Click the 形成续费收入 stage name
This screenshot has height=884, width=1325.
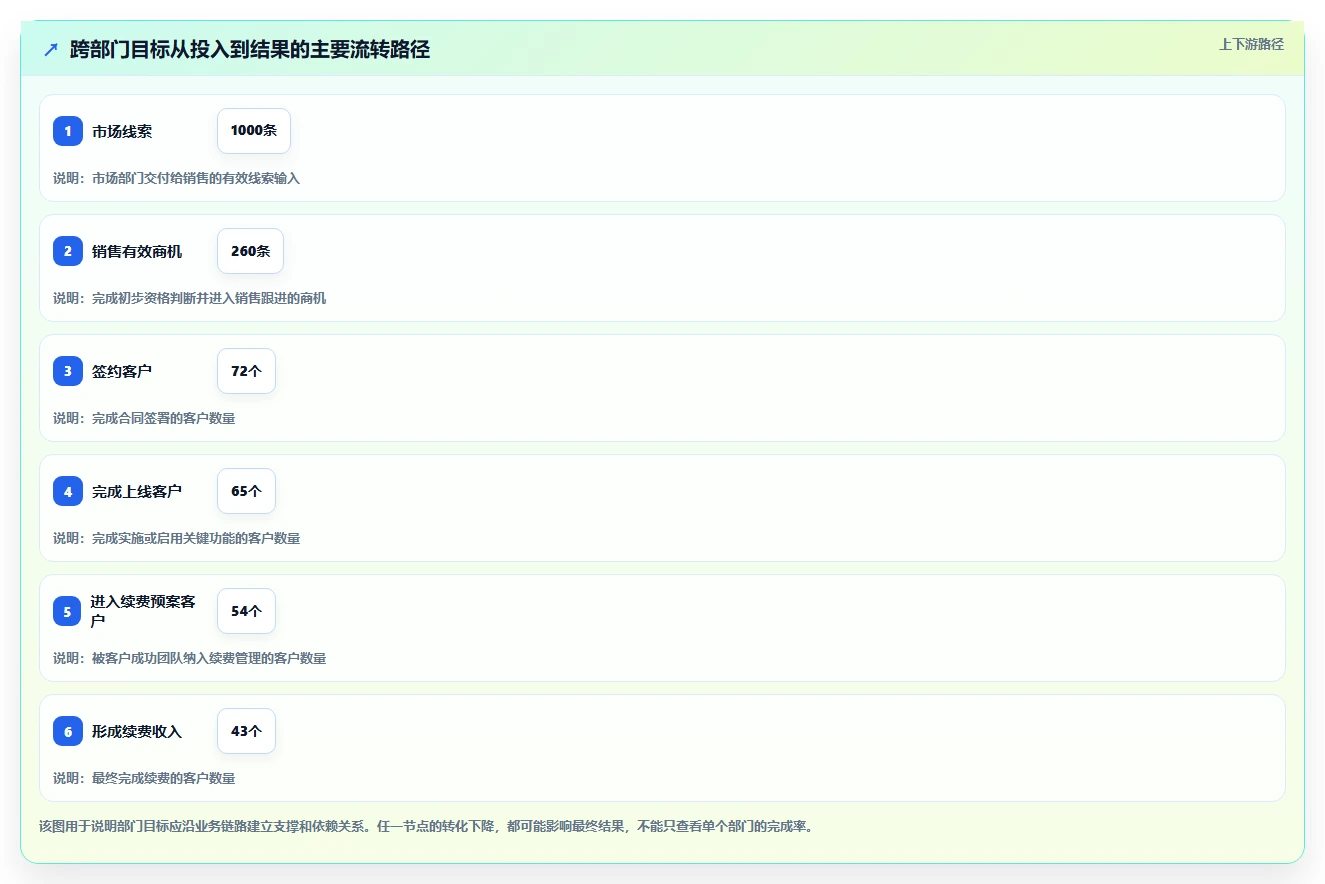click(x=137, y=731)
